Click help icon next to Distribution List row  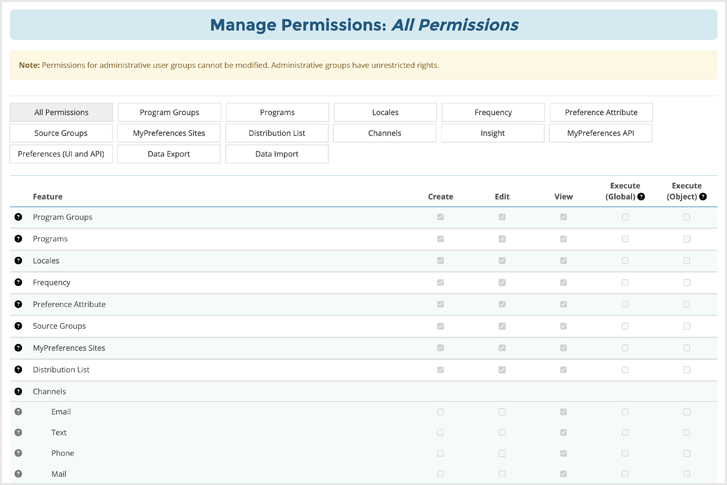pos(18,370)
